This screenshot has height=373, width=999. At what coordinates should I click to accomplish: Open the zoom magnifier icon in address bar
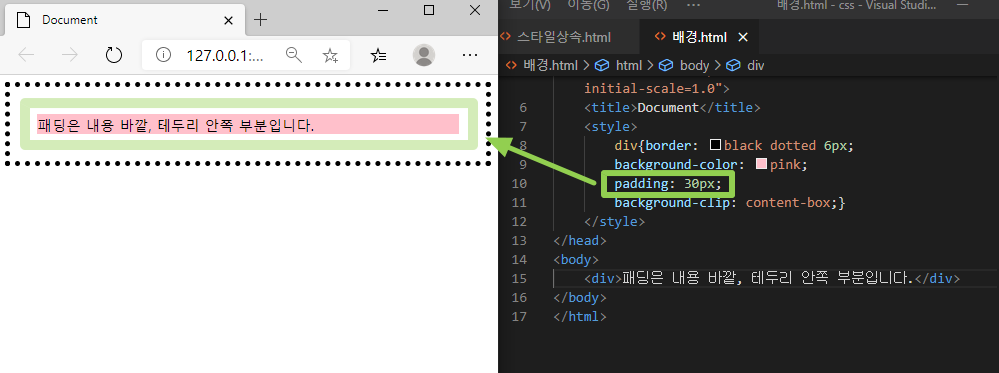[x=294, y=55]
